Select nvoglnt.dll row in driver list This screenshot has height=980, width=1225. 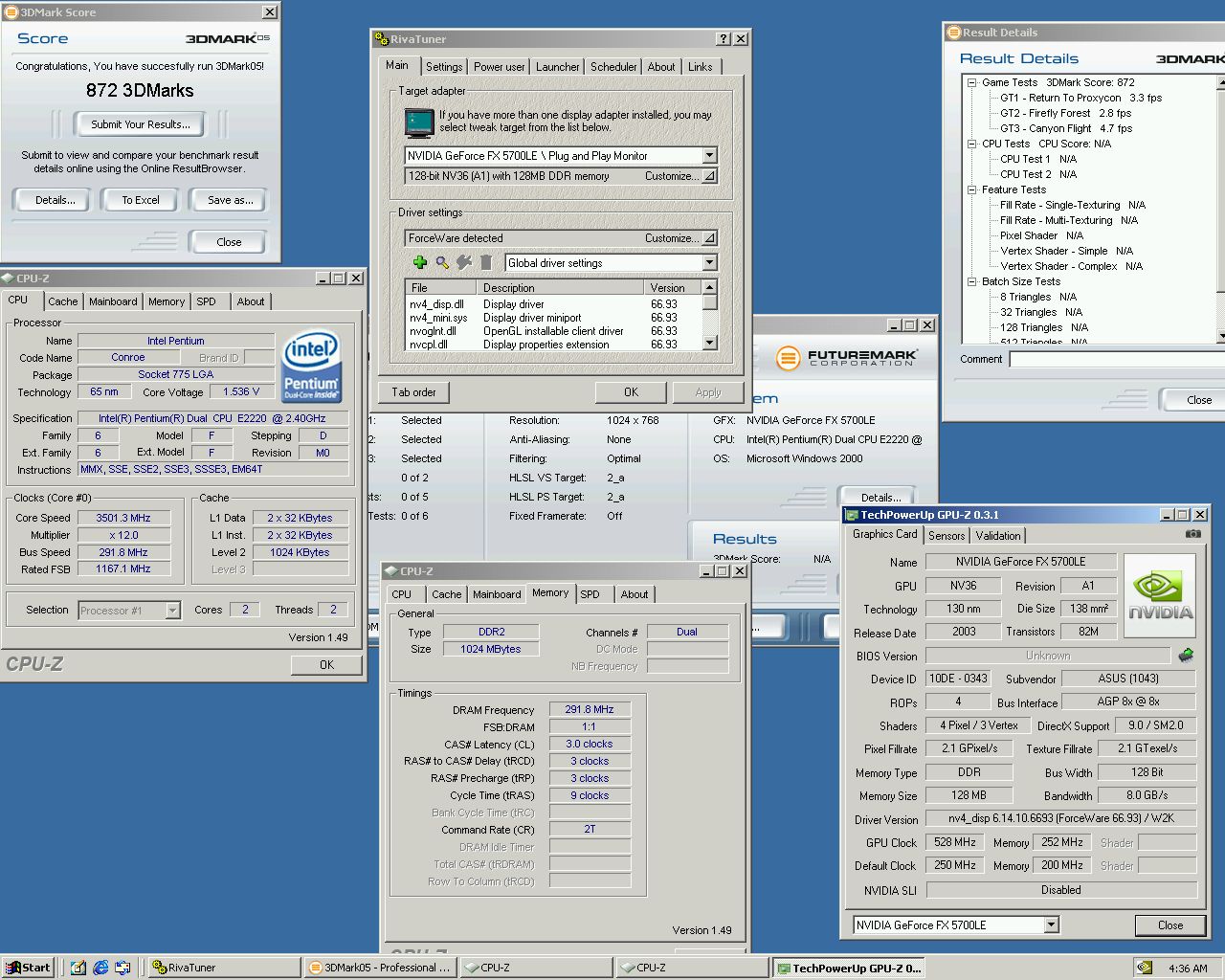553,331
